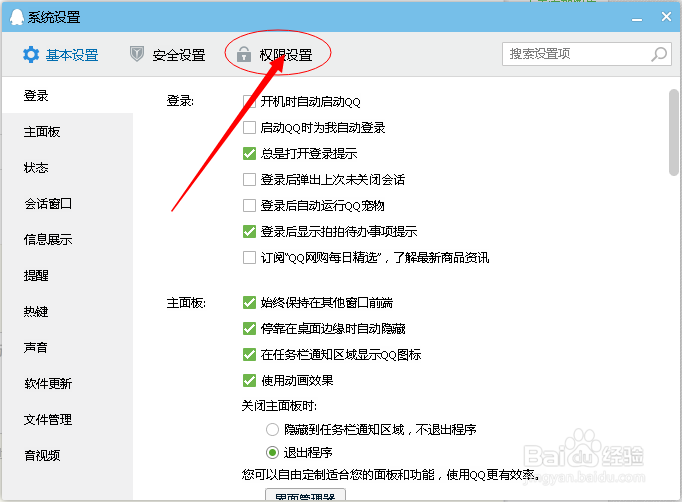Select 文件管理 in sidebar
Screen dimensions: 682x502
67,420
